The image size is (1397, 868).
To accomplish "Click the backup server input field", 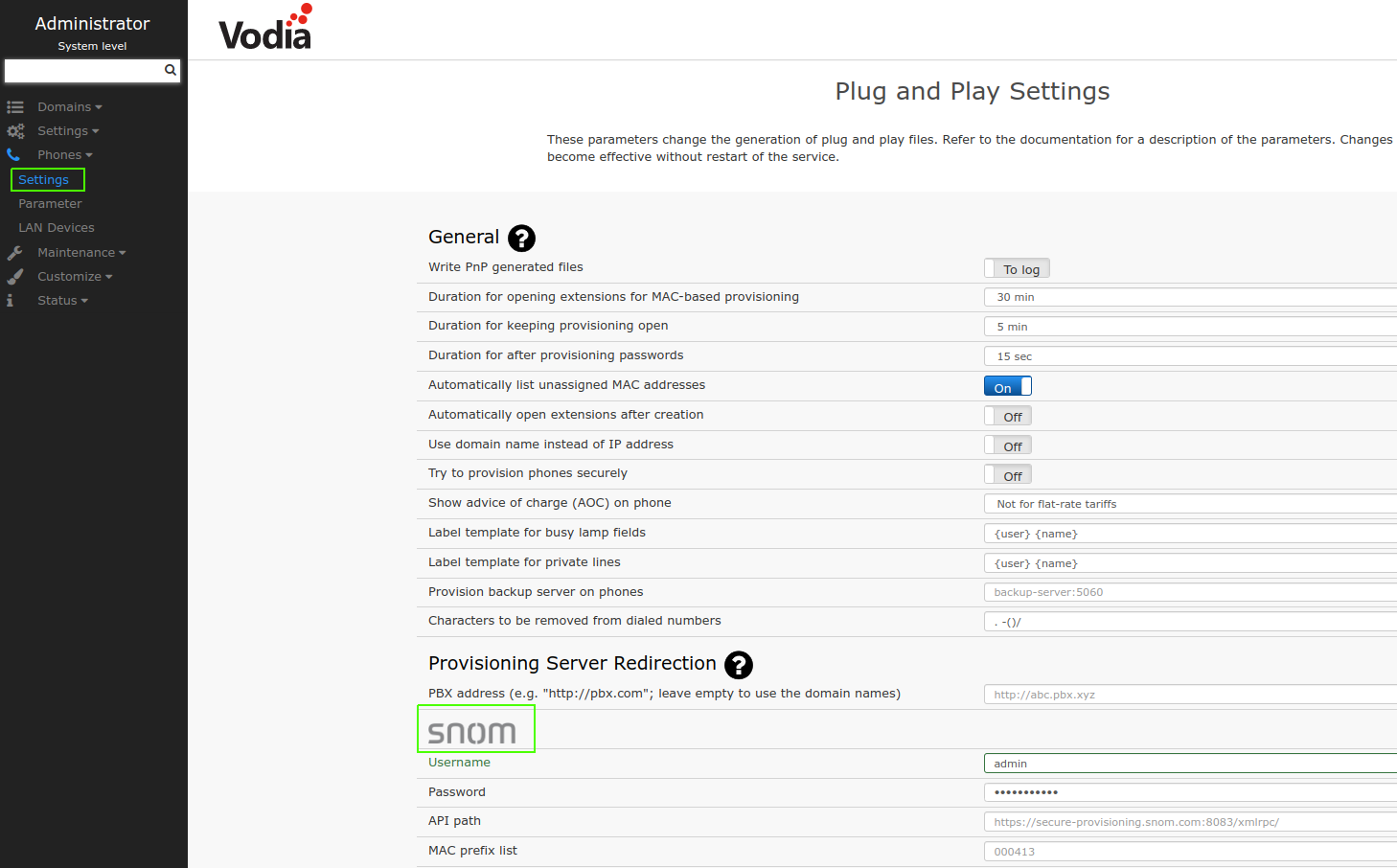I will 1190,592.
